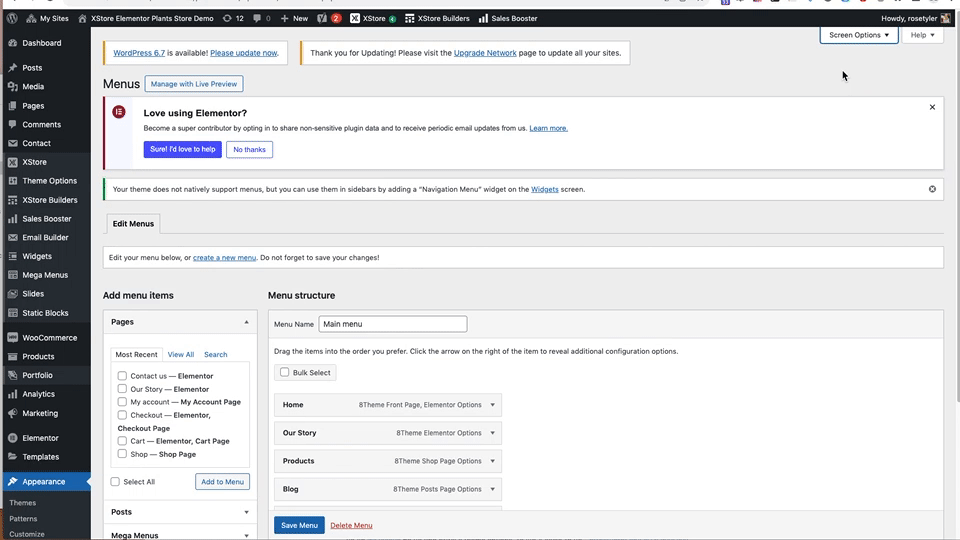Image resolution: width=960 pixels, height=540 pixels.
Task: Check the Our Story — Elementor page
Action: pyautogui.click(x=122, y=389)
